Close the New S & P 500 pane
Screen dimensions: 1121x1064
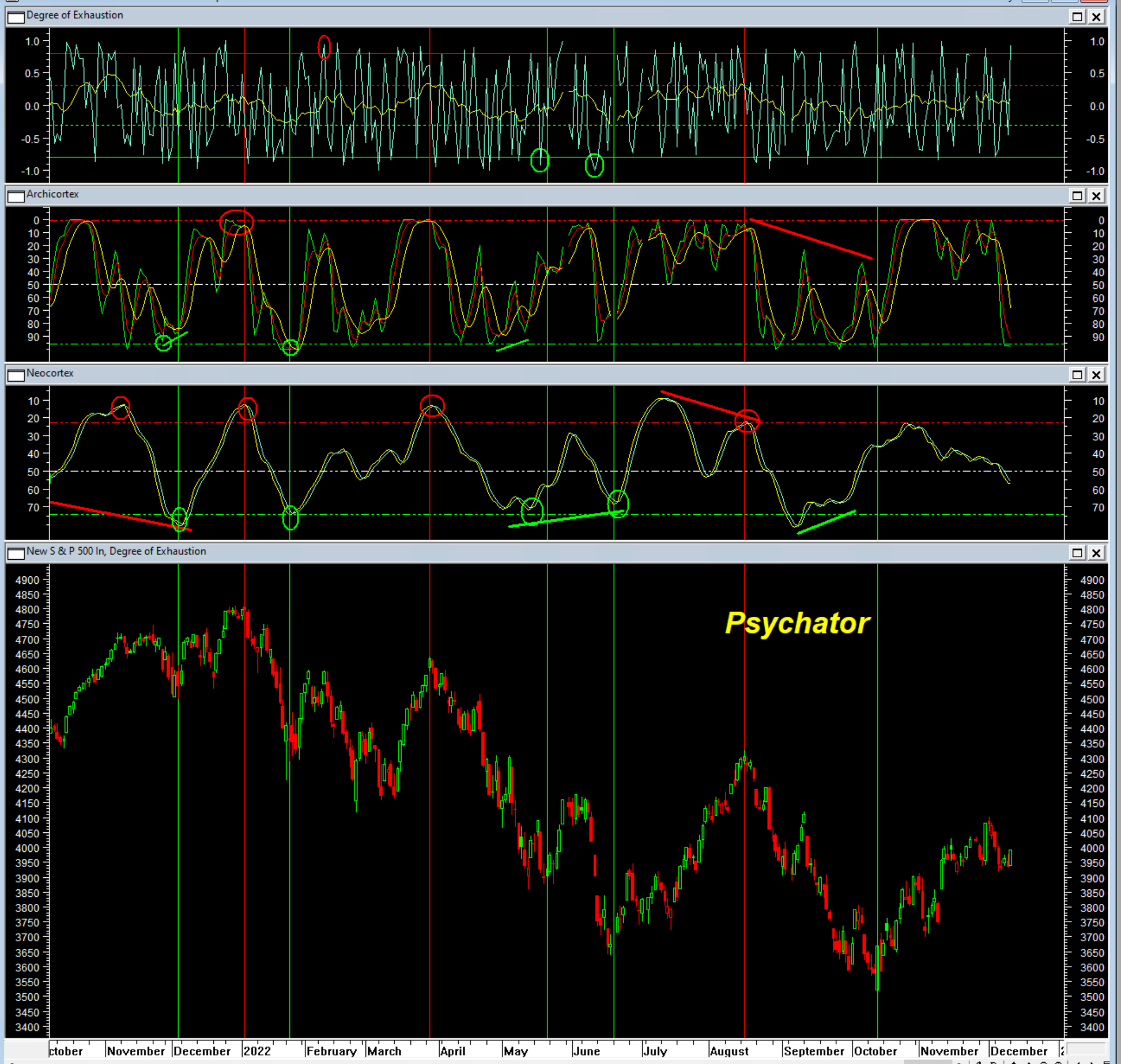1096,553
